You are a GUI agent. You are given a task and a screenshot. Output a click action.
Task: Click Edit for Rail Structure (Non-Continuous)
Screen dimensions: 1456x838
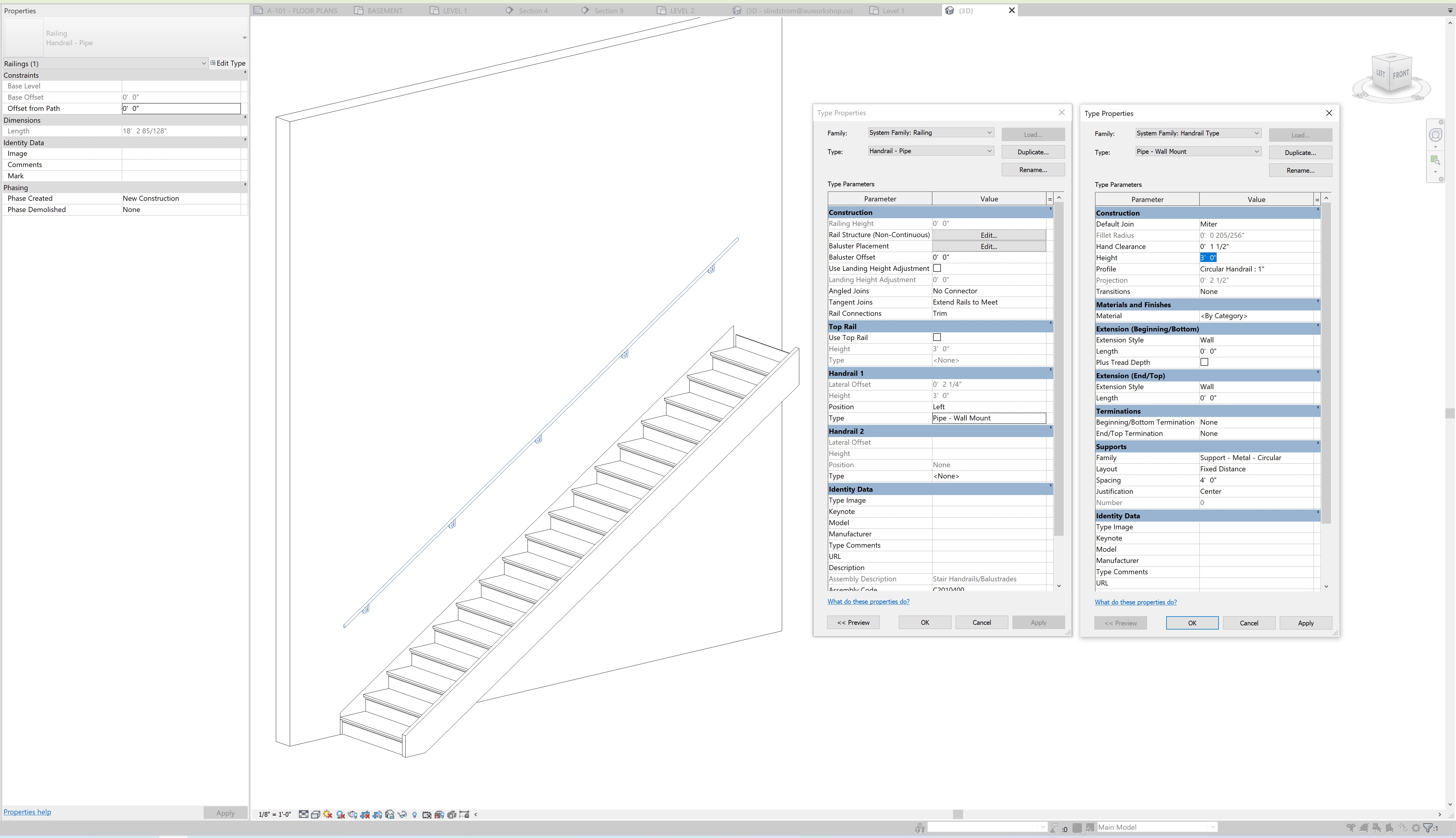point(989,235)
